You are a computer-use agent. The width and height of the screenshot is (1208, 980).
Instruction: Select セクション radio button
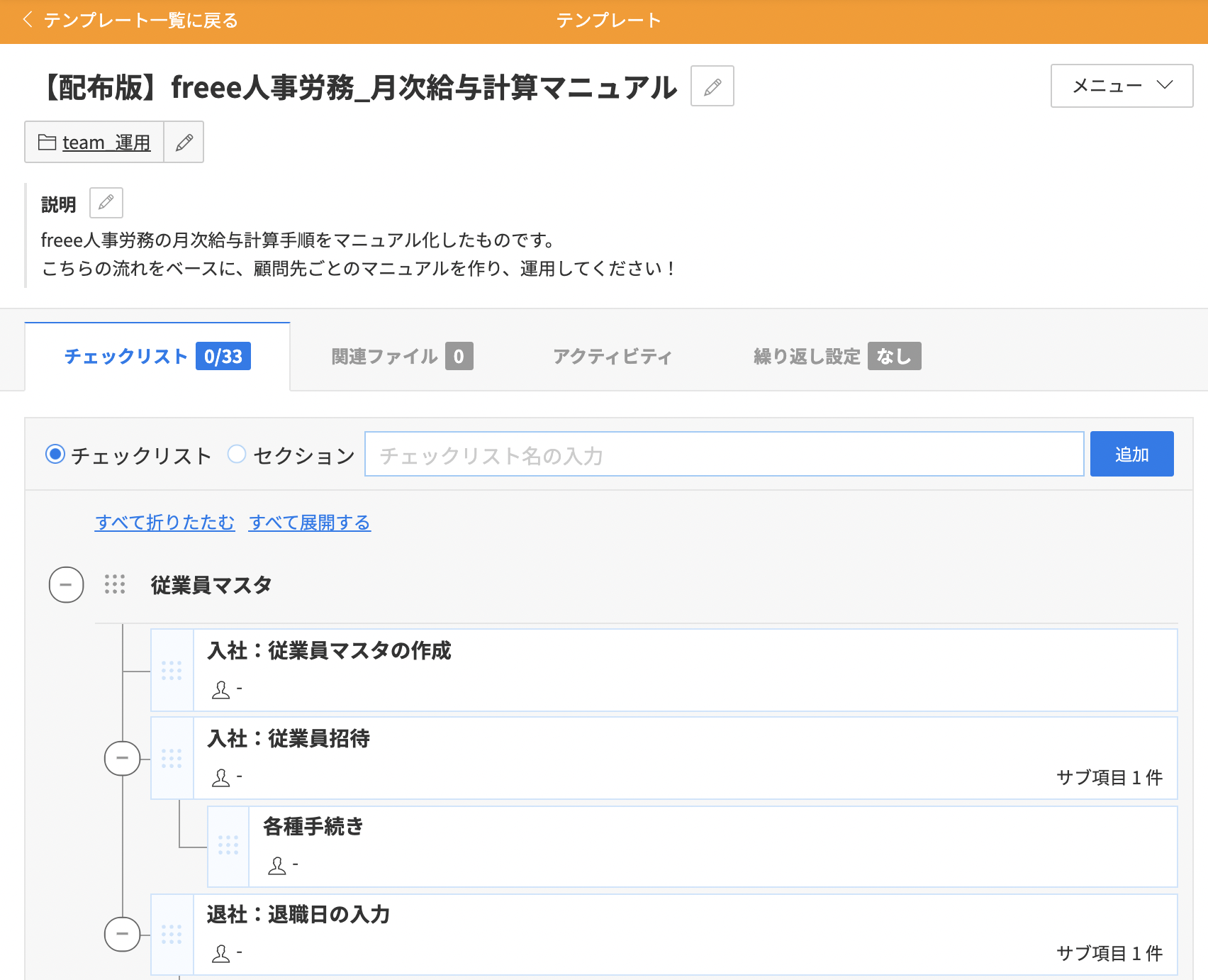click(x=237, y=454)
